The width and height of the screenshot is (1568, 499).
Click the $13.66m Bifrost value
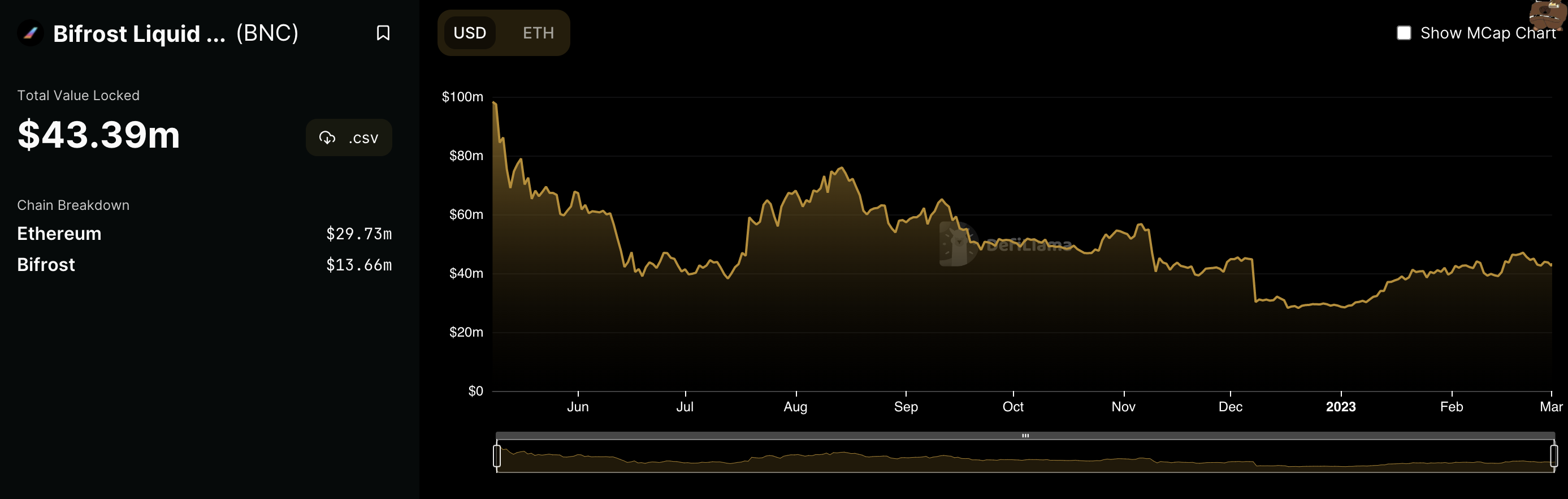(x=359, y=264)
